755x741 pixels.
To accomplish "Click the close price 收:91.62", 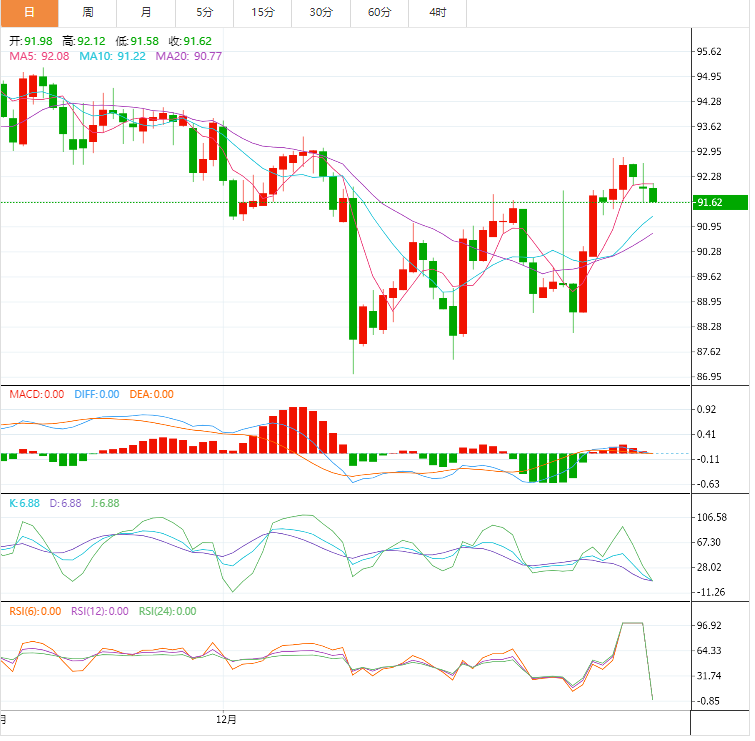I will (190, 41).
